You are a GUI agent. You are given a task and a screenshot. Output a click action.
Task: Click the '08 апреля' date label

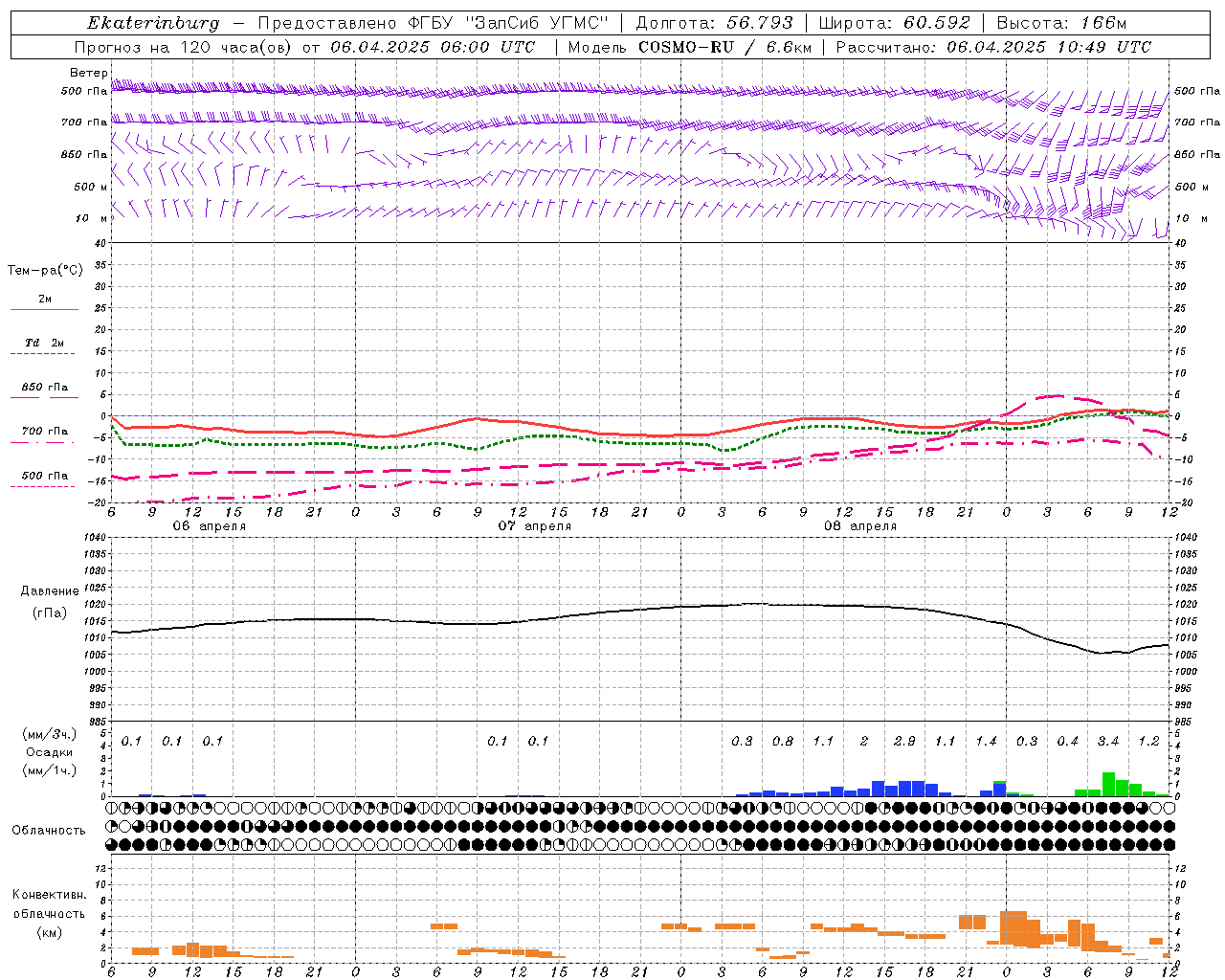pos(859,526)
